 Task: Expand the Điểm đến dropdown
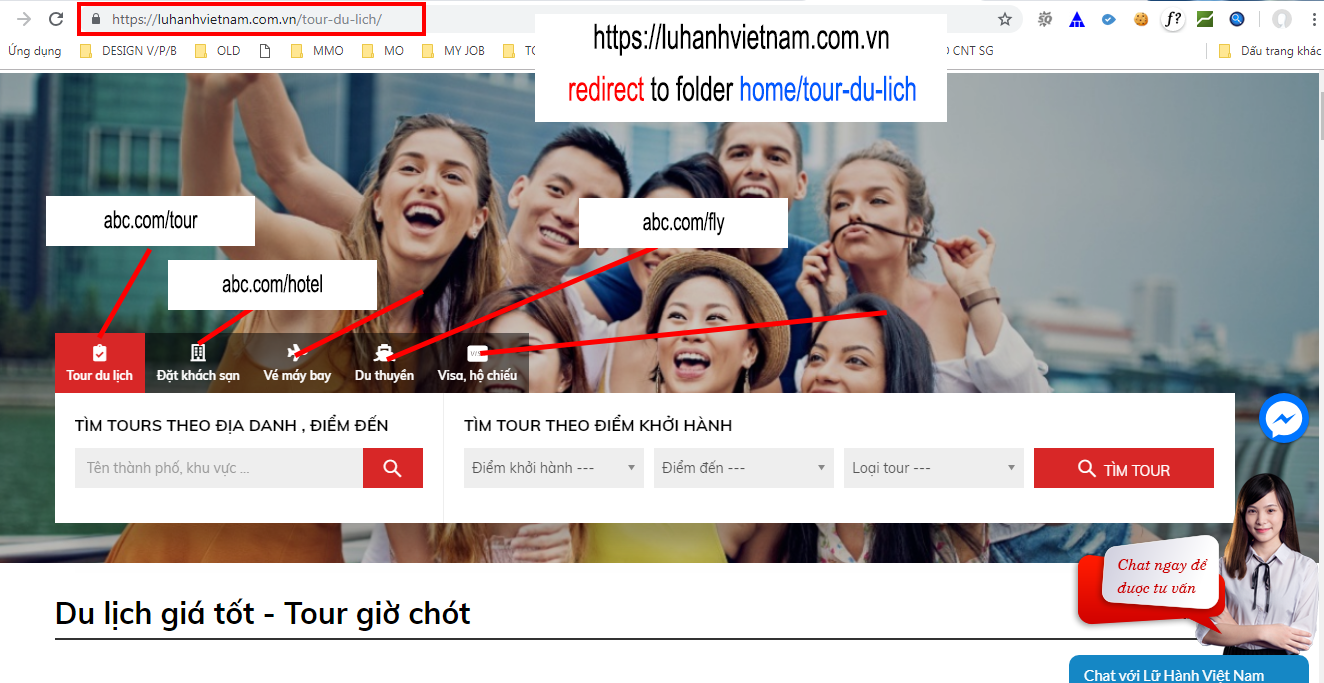(744, 468)
